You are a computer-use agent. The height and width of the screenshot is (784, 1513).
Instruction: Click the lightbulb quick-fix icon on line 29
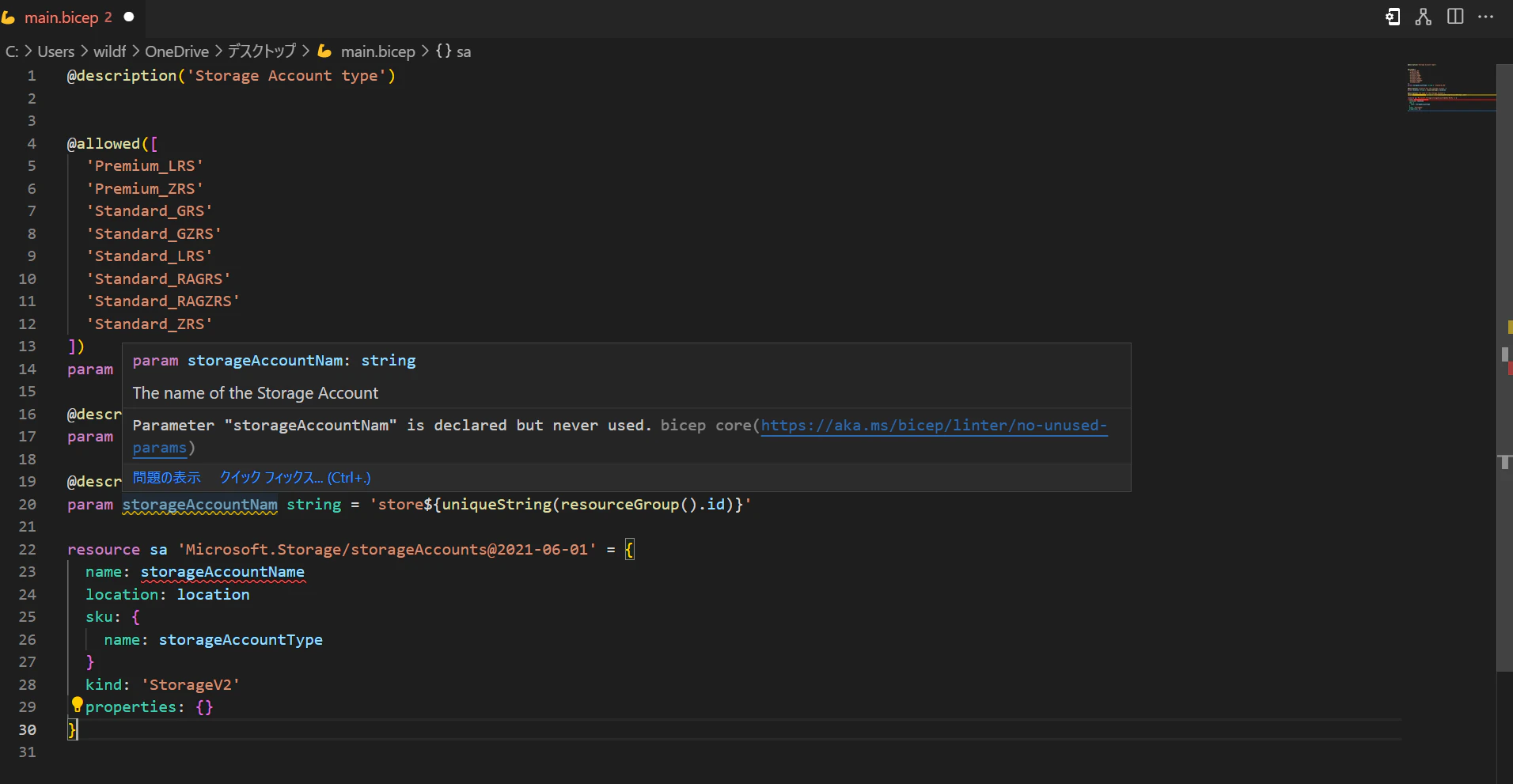[x=77, y=703]
